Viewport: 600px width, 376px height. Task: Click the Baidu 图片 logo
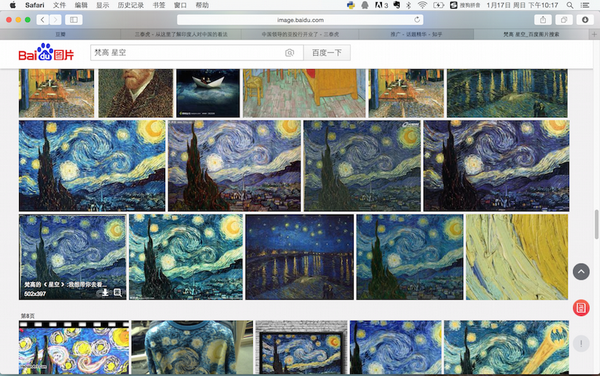coord(46,52)
